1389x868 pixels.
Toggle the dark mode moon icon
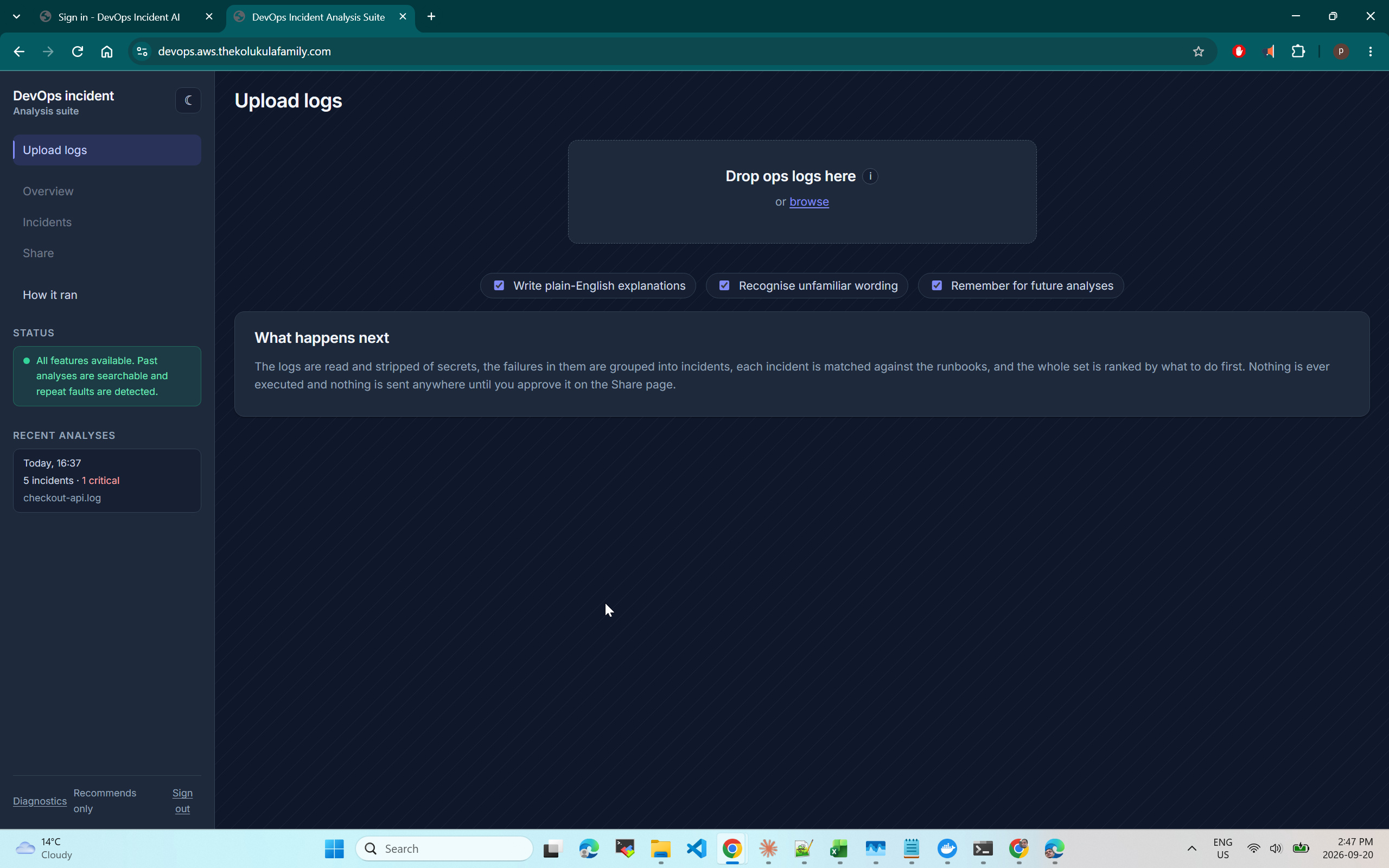[x=188, y=100]
